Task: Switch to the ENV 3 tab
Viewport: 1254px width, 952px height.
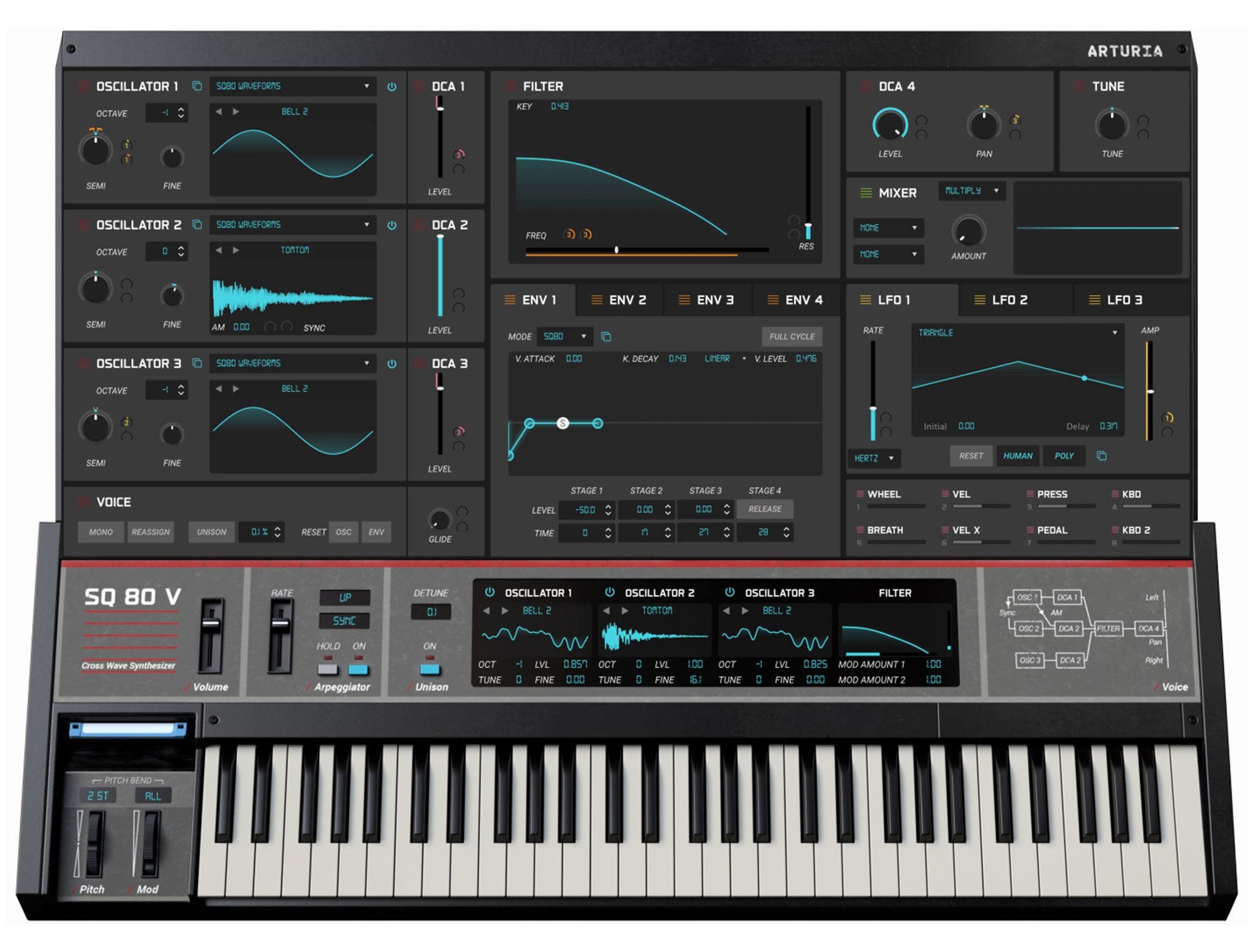Action: point(707,300)
